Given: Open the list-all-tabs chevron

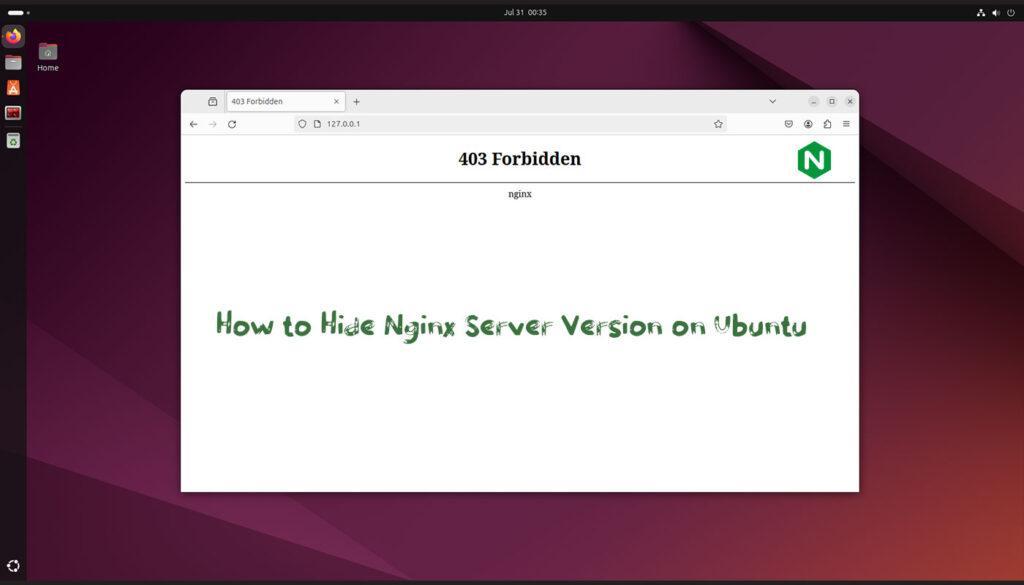Looking at the screenshot, I should [x=772, y=101].
